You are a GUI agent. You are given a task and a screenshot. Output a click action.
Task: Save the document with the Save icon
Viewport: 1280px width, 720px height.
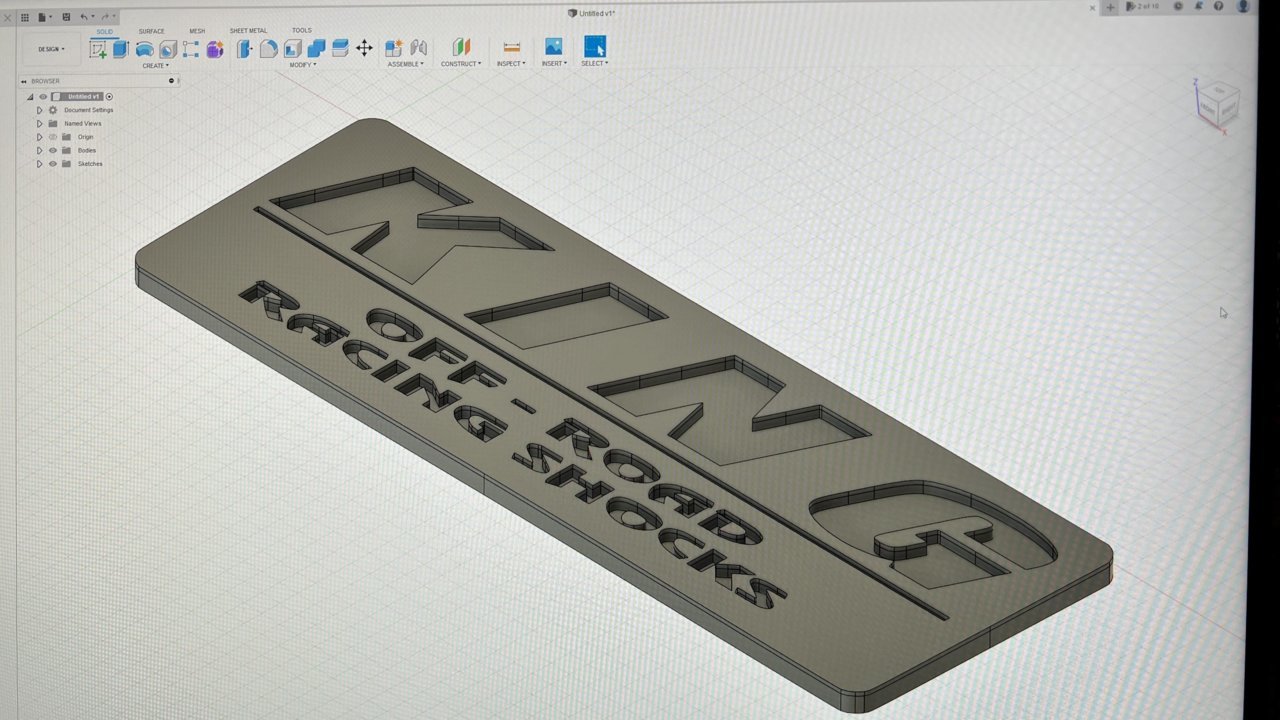[66, 17]
